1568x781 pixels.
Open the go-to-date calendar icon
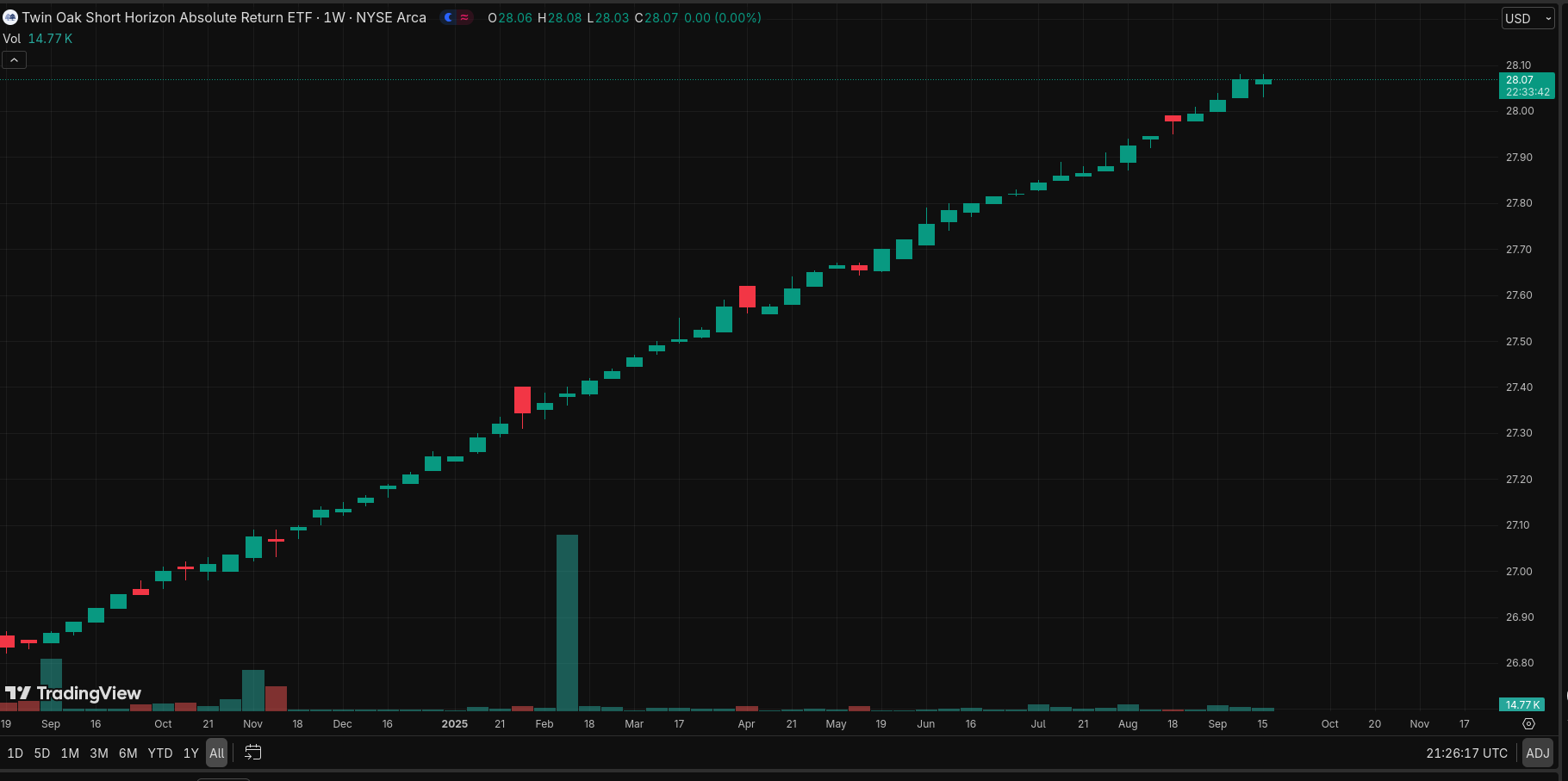click(x=252, y=753)
